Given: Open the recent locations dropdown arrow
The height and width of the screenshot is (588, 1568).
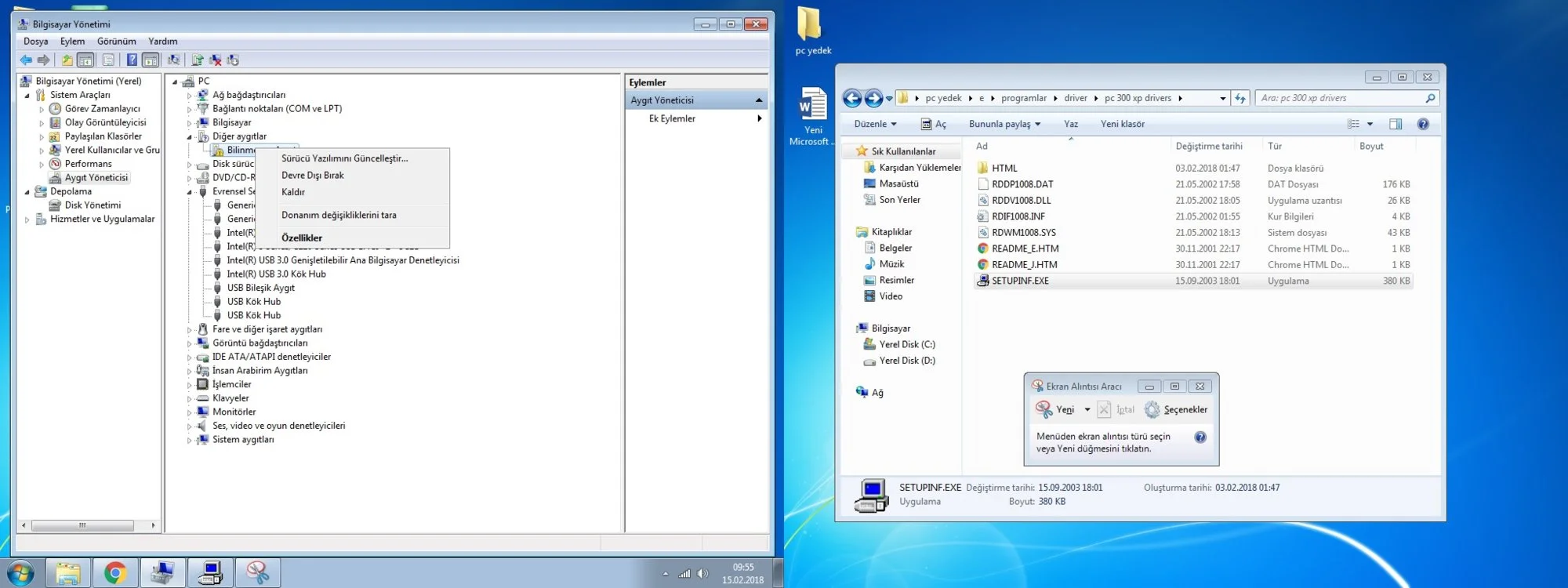Looking at the screenshot, I should coord(889,99).
